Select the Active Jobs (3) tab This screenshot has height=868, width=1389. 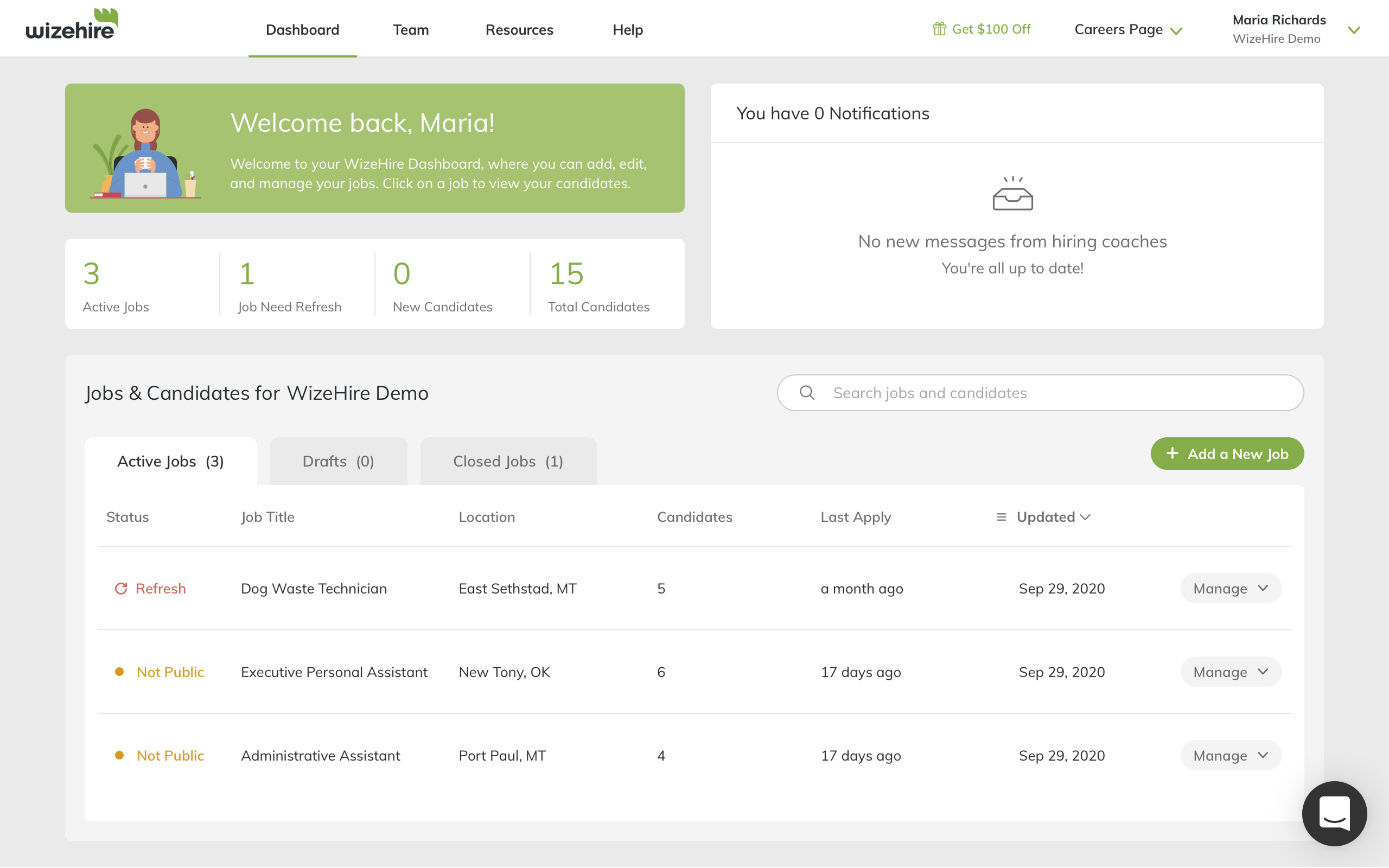[x=170, y=461]
